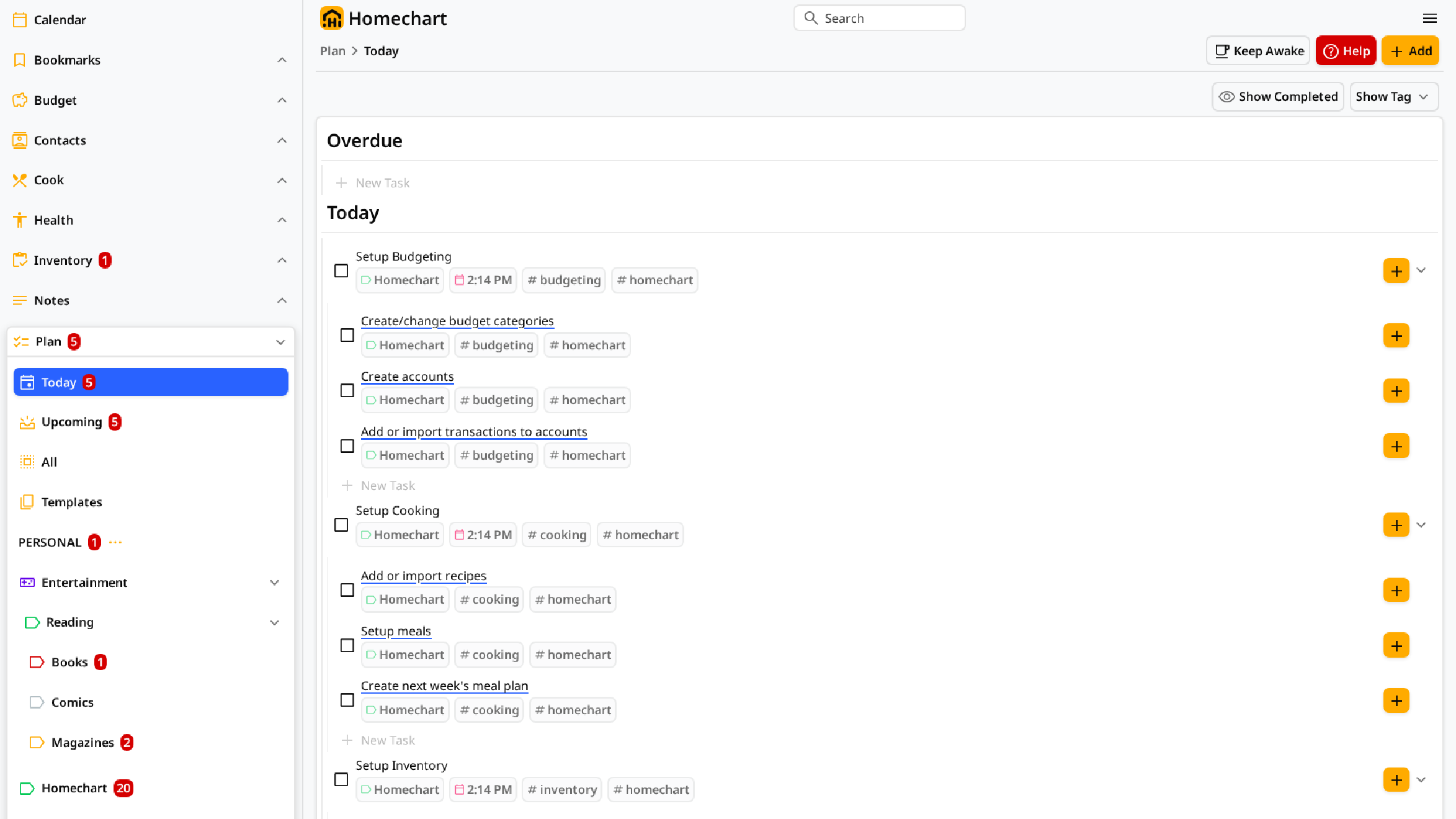Check the Setup meals checkbox
This screenshot has width=1456, height=819.
[347, 646]
